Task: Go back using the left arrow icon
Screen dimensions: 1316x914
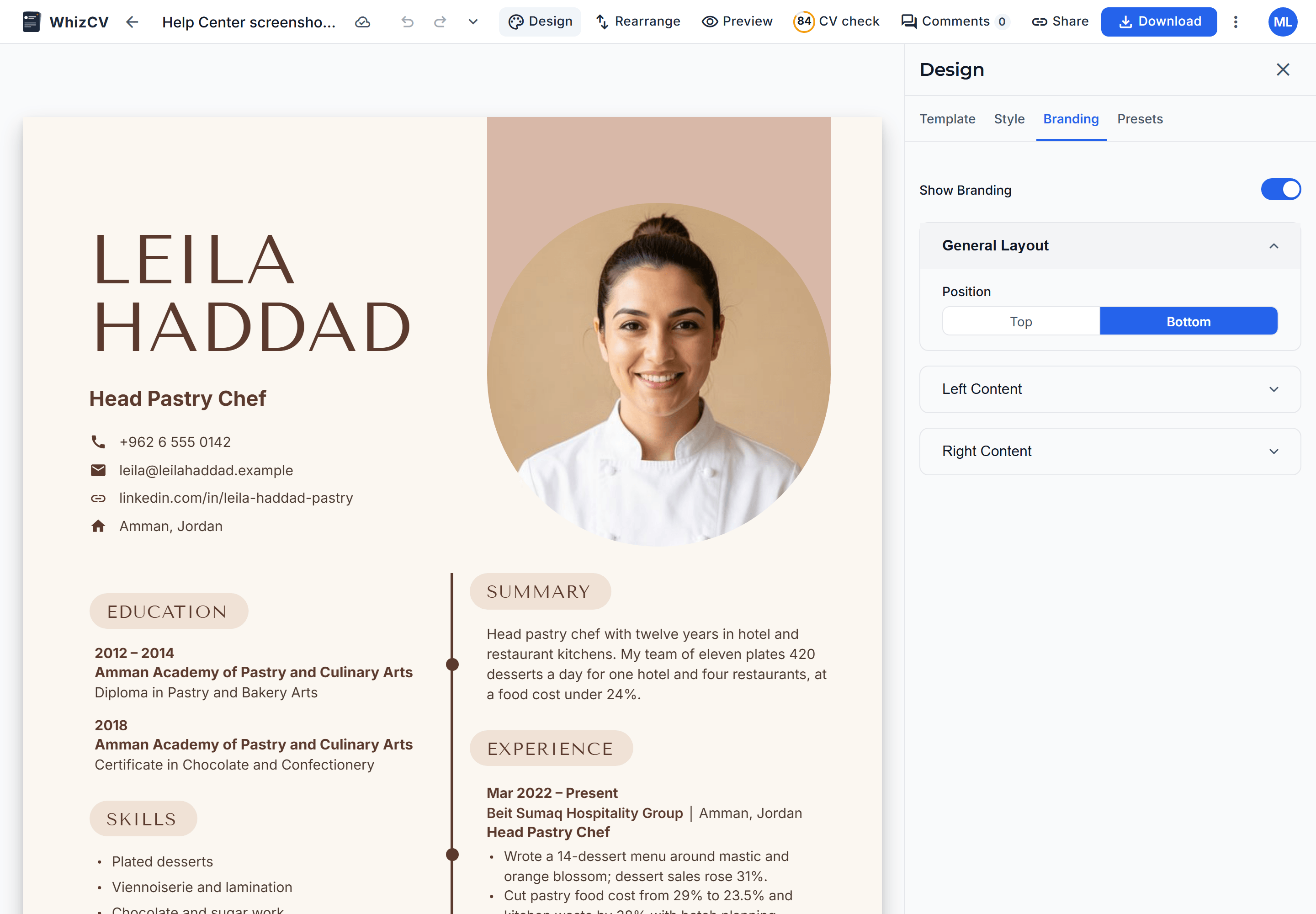Action: (x=133, y=22)
